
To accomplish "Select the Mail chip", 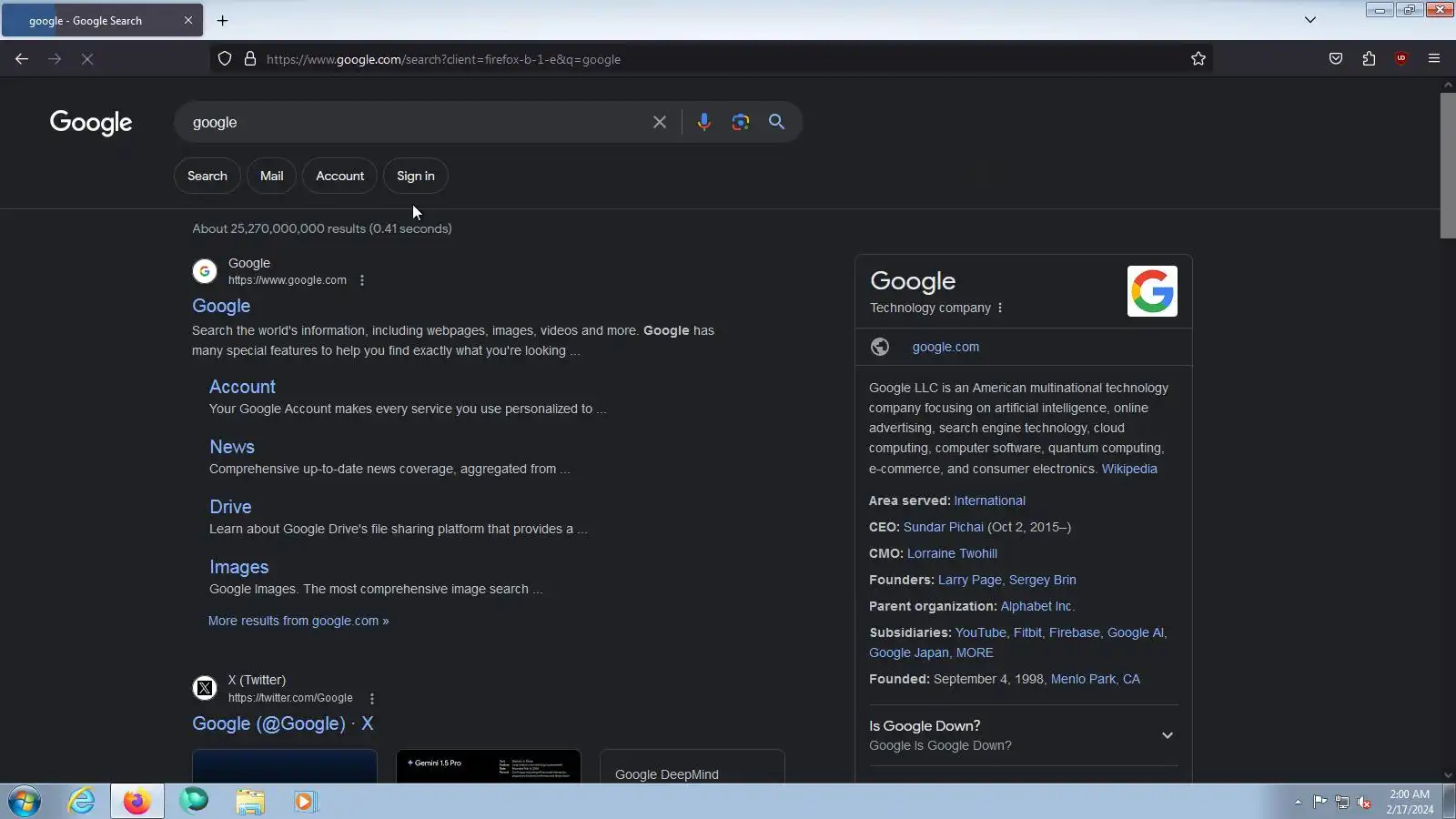I will [x=272, y=177].
